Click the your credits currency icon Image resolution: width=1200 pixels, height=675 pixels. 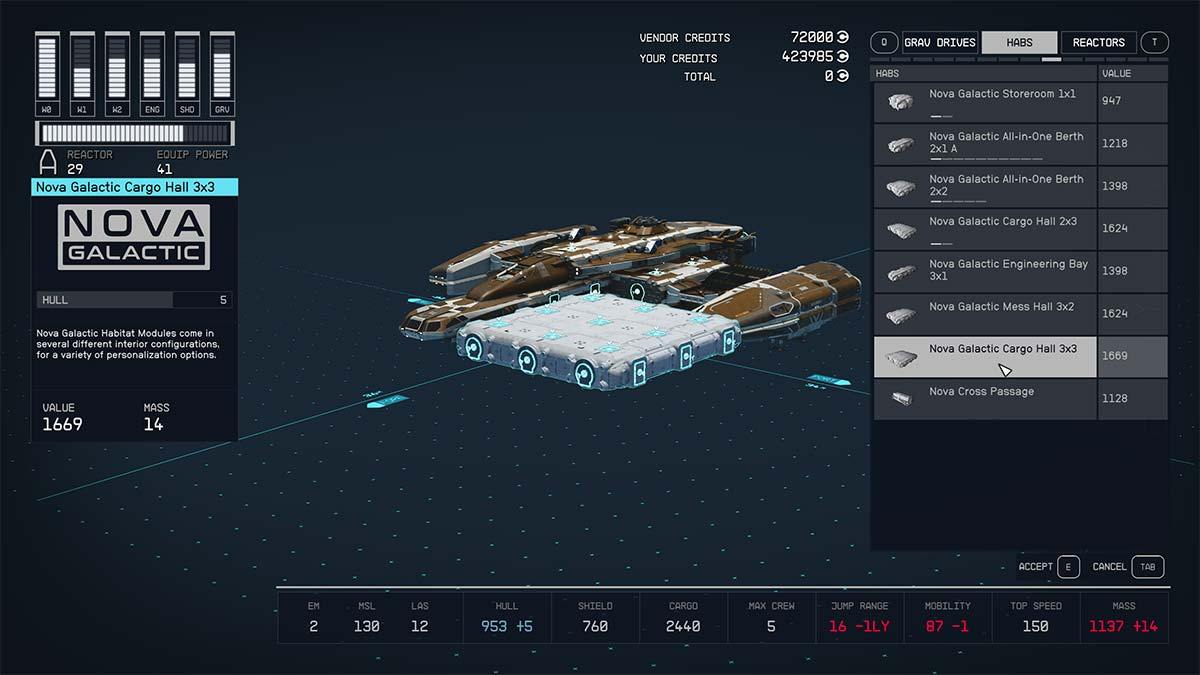[x=843, y=57]
